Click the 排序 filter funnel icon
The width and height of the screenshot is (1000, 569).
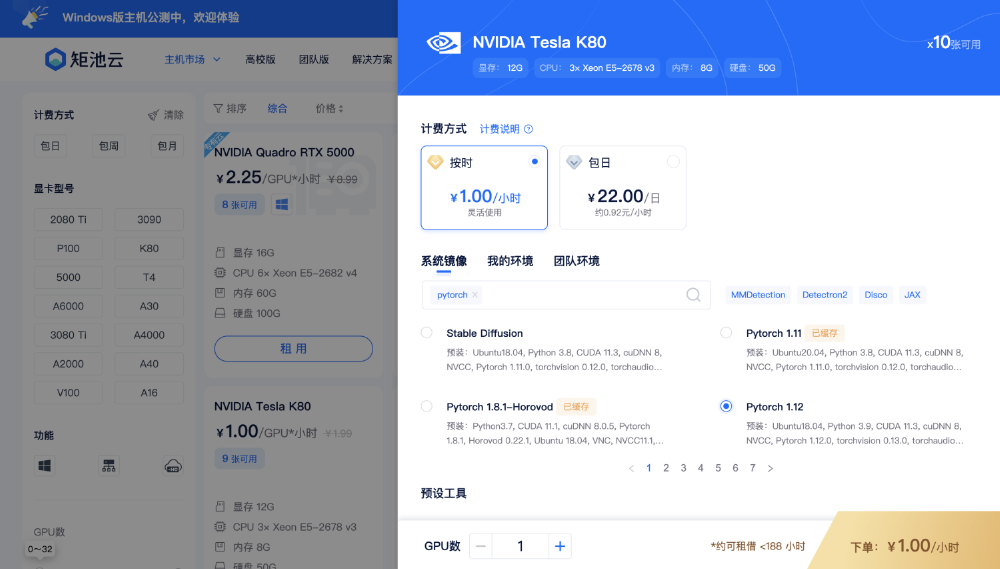coord(218,108)
